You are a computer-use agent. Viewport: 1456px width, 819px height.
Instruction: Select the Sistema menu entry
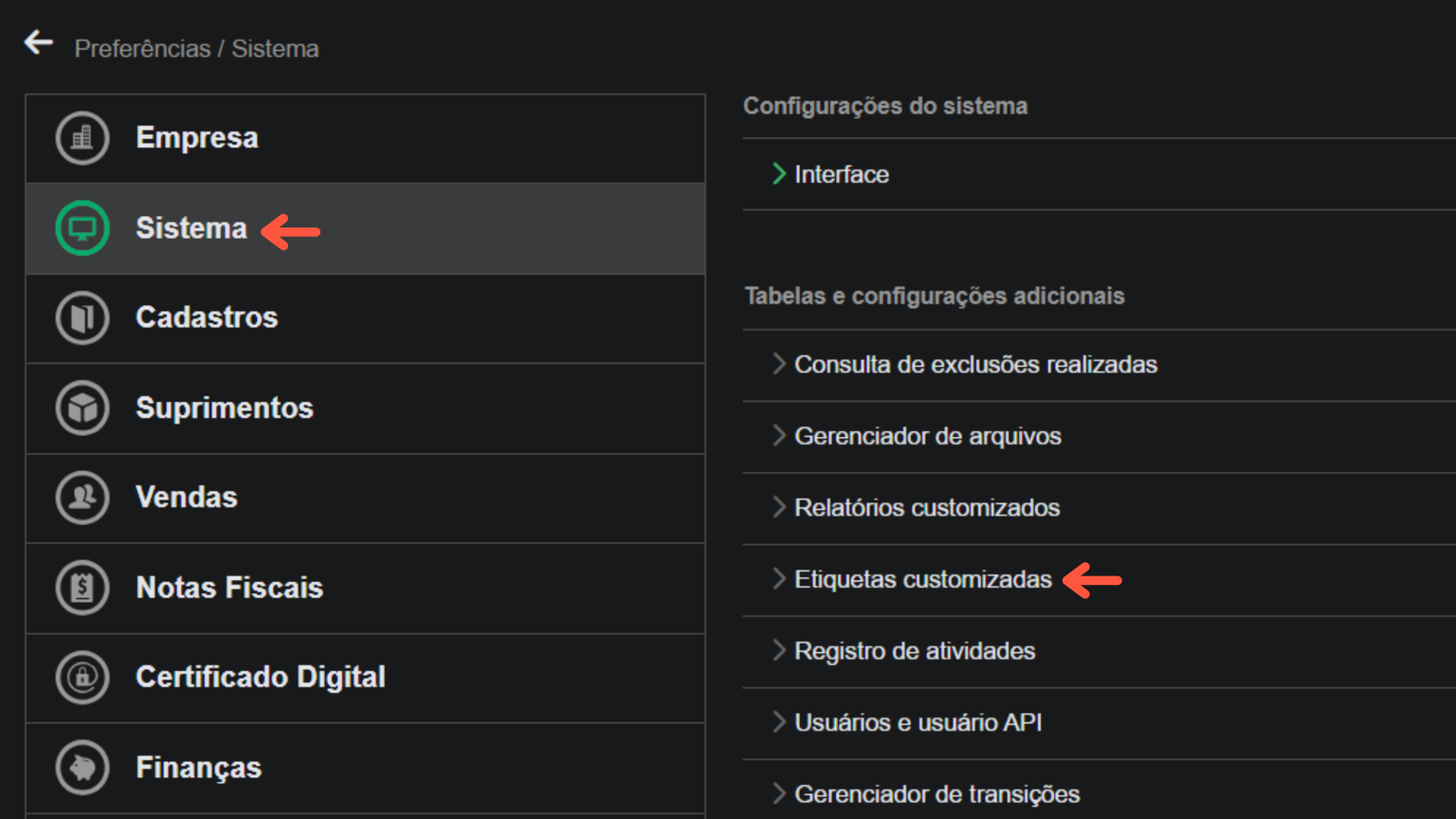[x=192, y=228]
